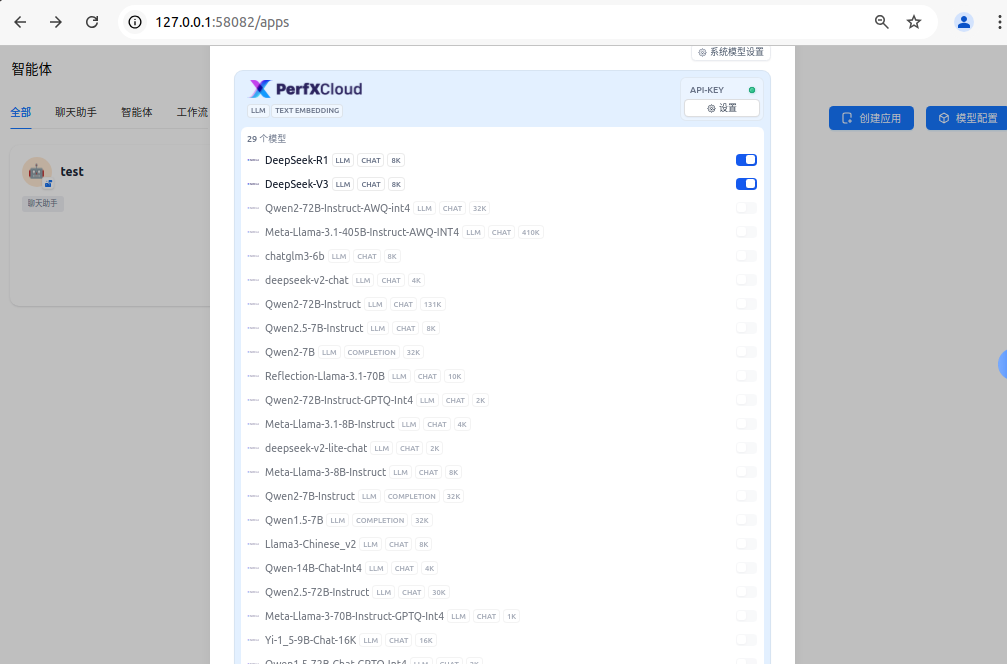Click the 131K context tag
The width and height of the screenshot is (1007, 664).
(433, 304)
